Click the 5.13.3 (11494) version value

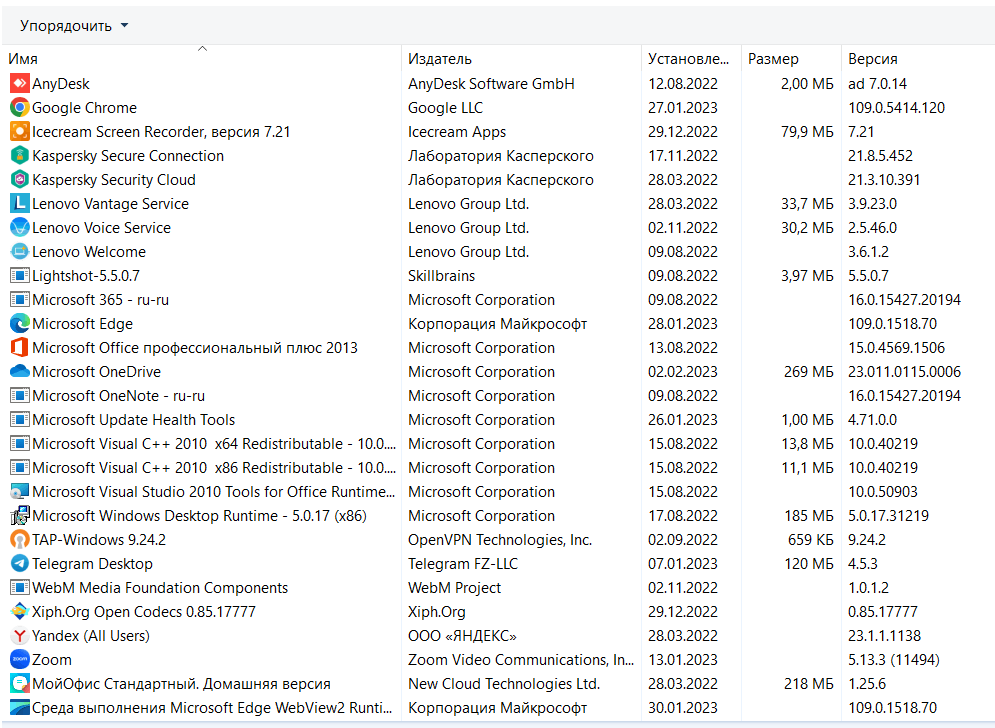(893, 660)
